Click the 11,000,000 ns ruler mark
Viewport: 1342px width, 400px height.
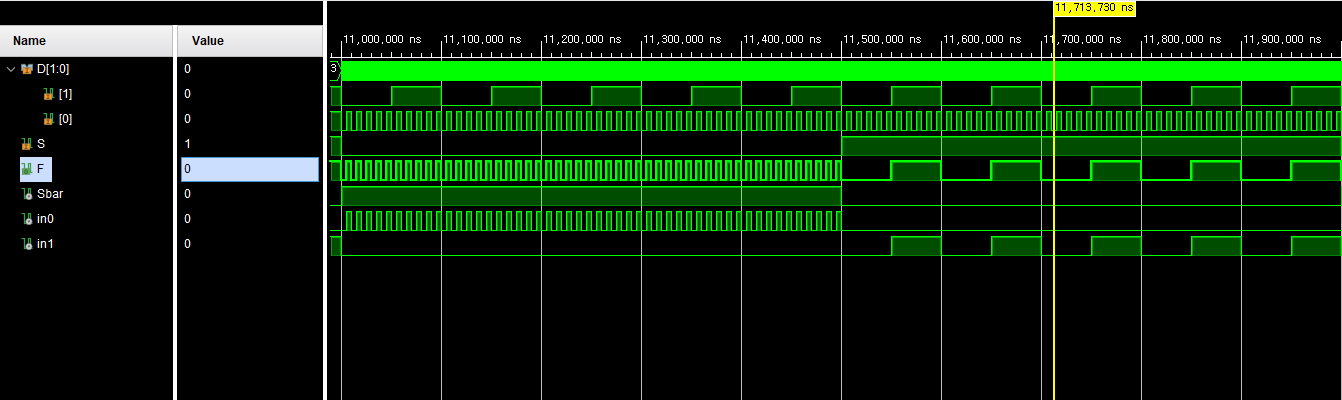pyautogui.click(x=382, y=39)
